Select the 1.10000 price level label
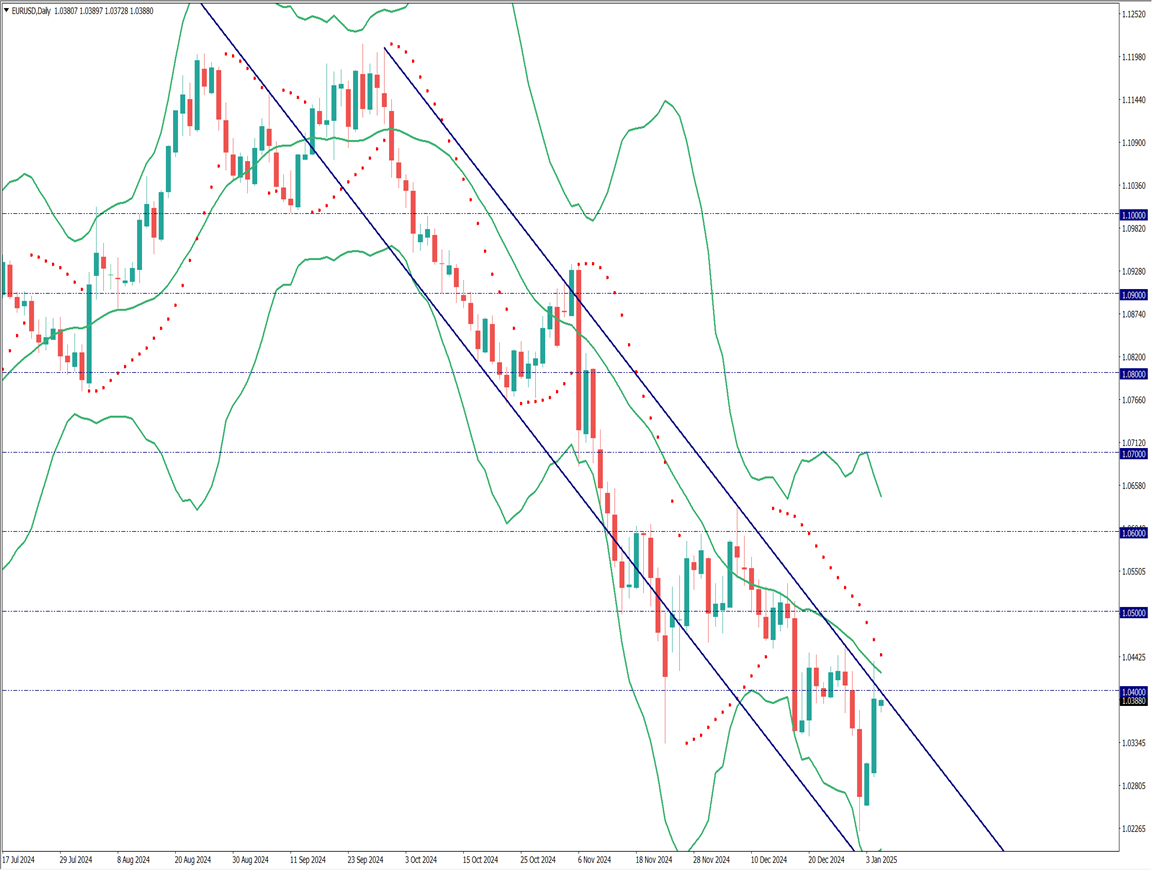This screenshot has width=1152, height=870. pyautogui.click(x=1134, y=215)
